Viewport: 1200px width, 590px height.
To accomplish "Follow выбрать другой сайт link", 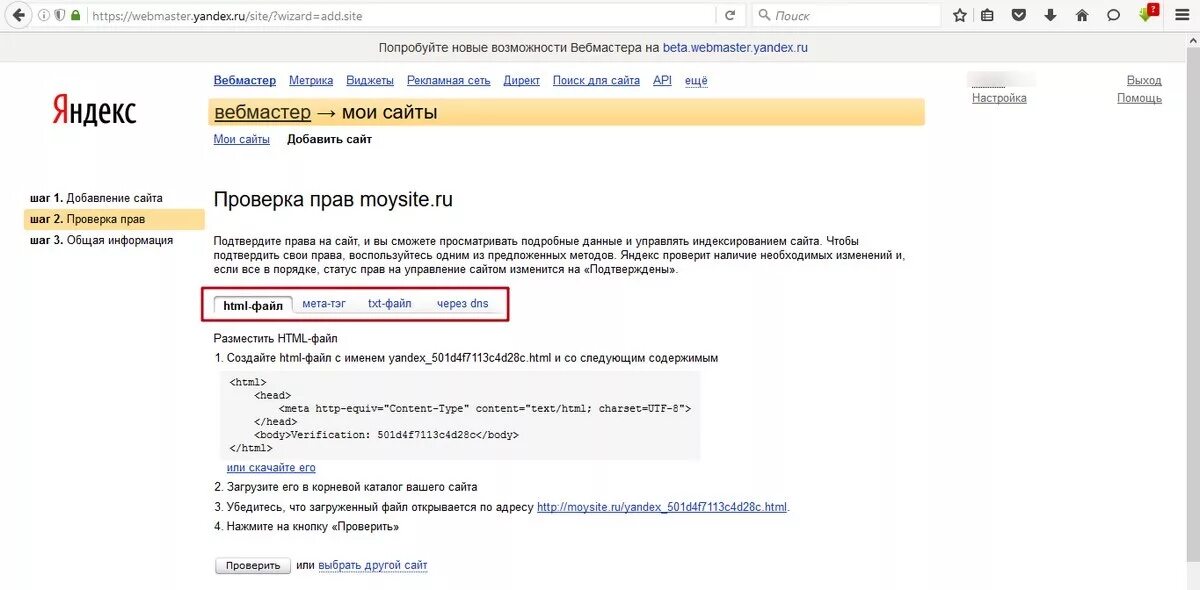I will [373, 565].
